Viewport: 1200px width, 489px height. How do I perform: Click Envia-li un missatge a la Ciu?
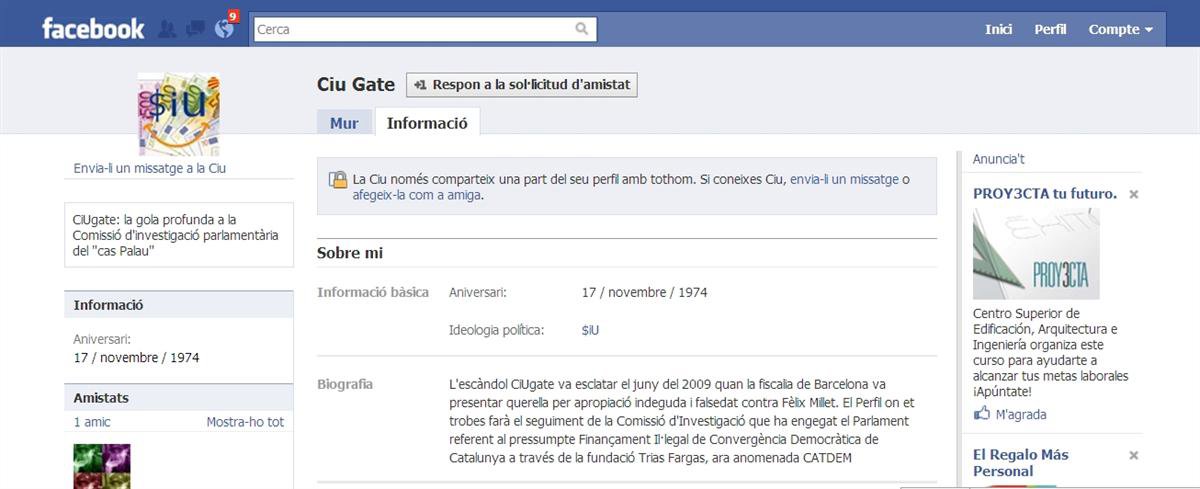(x=150, y=168)
